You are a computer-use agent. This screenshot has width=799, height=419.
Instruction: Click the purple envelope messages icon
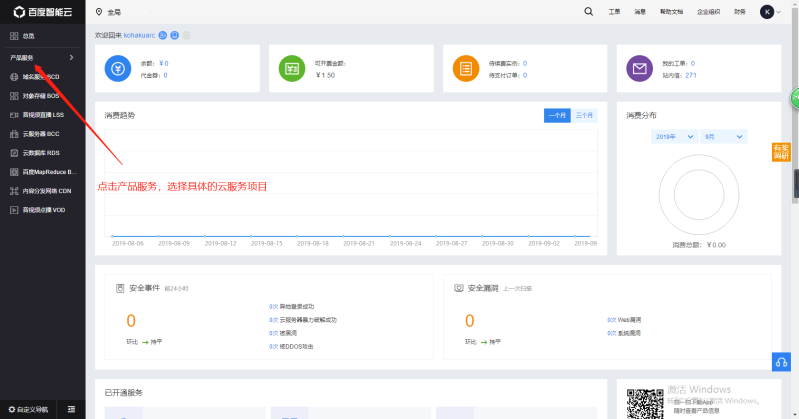tap(640, 68)
